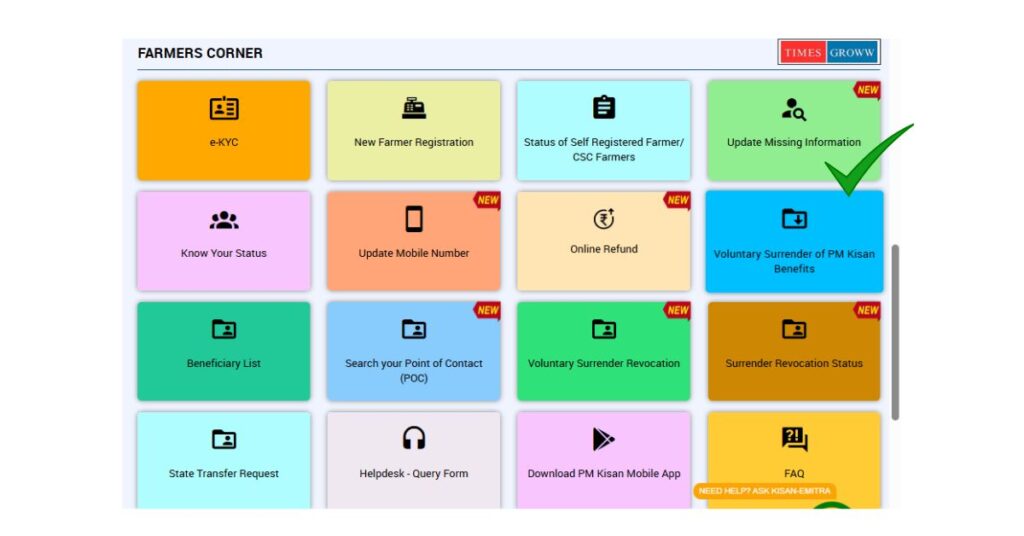Image resolution: width=1024 pixels, height=536 pixels.
Task: Click the folder icon on Beneficiary List tile
Action: (x=223, y=329)
